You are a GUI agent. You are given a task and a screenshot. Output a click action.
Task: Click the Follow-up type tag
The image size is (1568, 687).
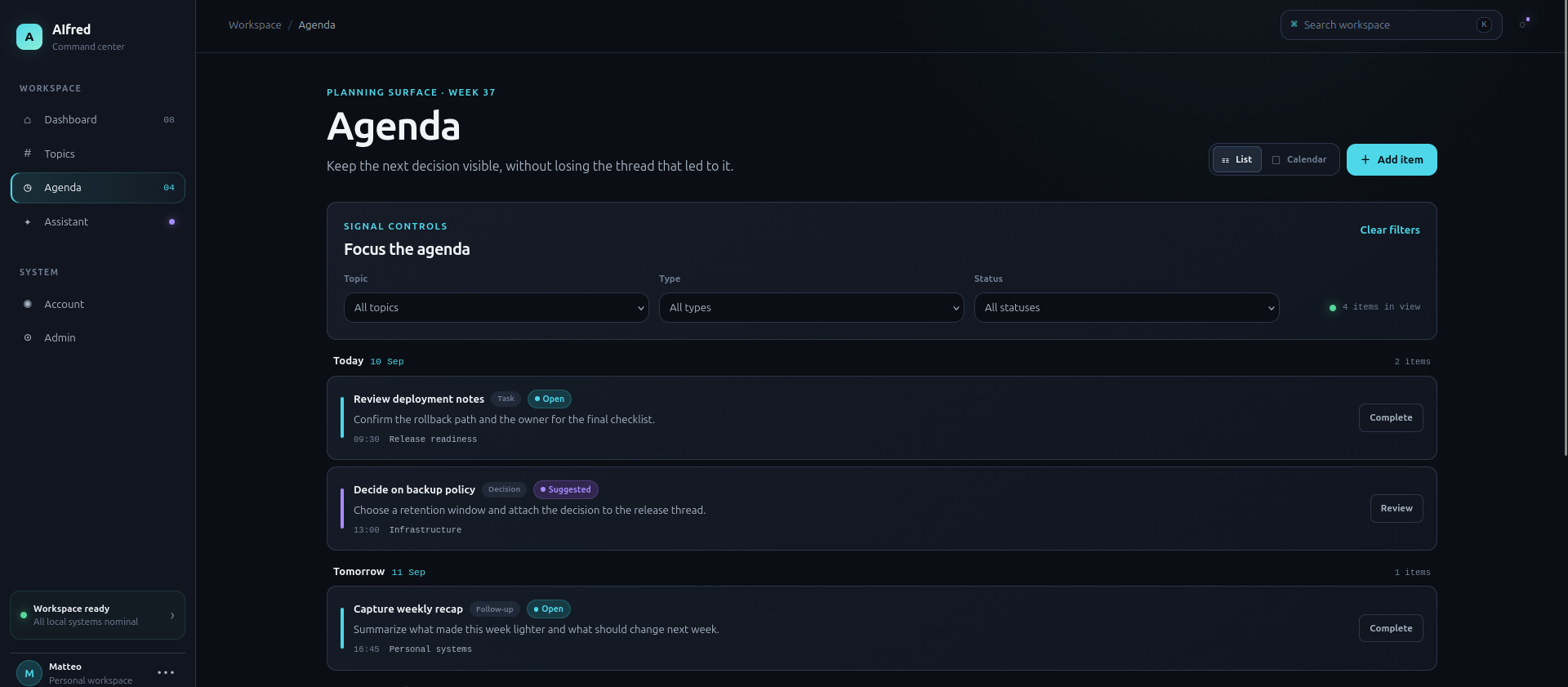point(495,609)
